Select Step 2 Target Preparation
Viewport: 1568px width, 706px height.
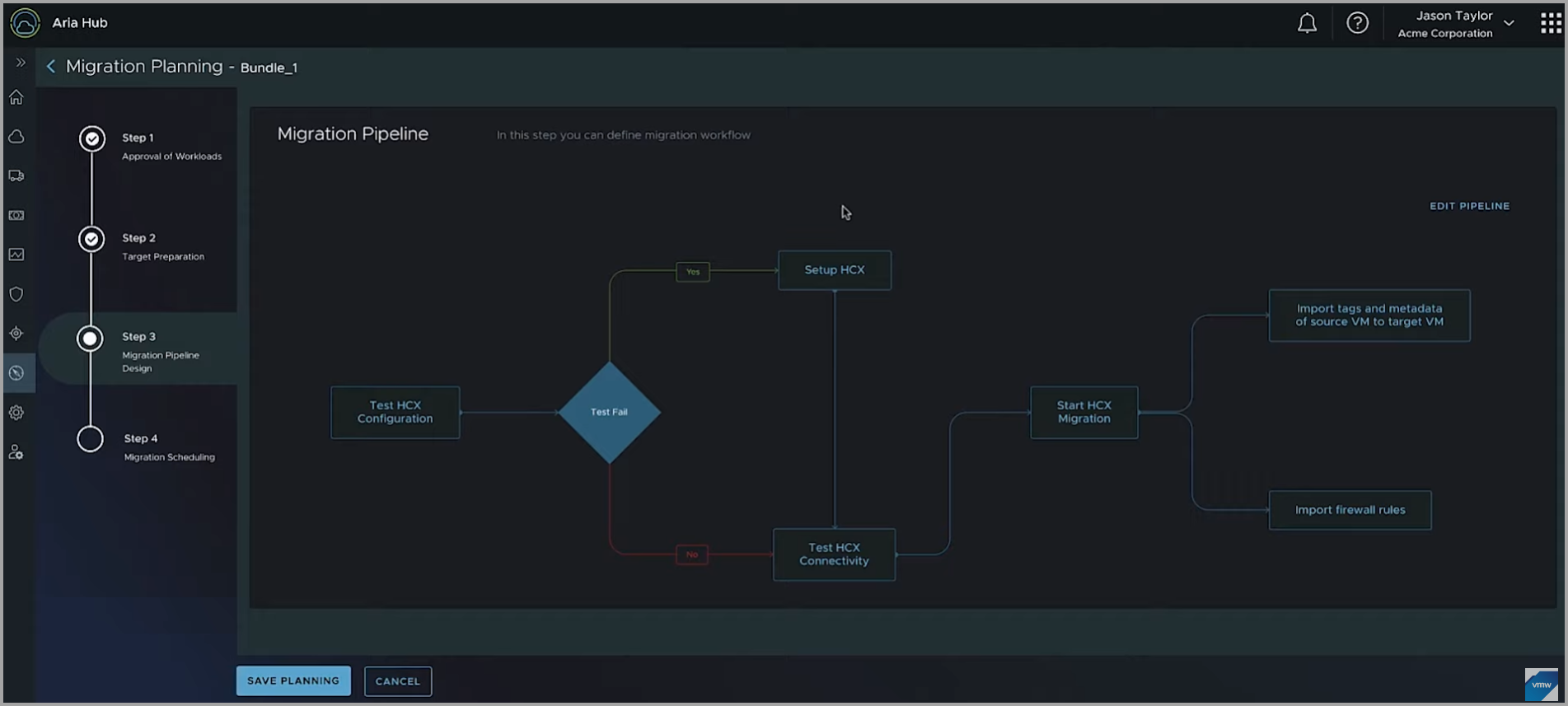point(163,247)
